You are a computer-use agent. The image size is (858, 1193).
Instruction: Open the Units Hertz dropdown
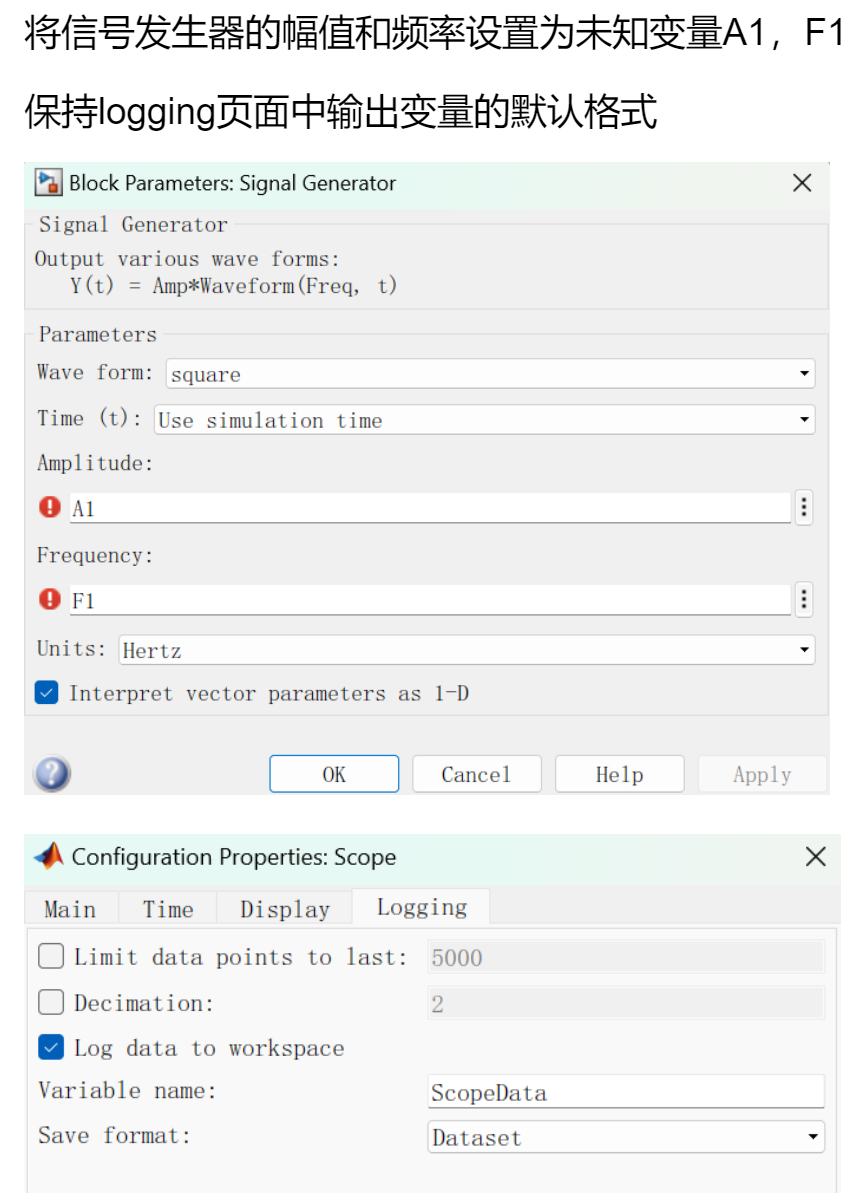466,650
